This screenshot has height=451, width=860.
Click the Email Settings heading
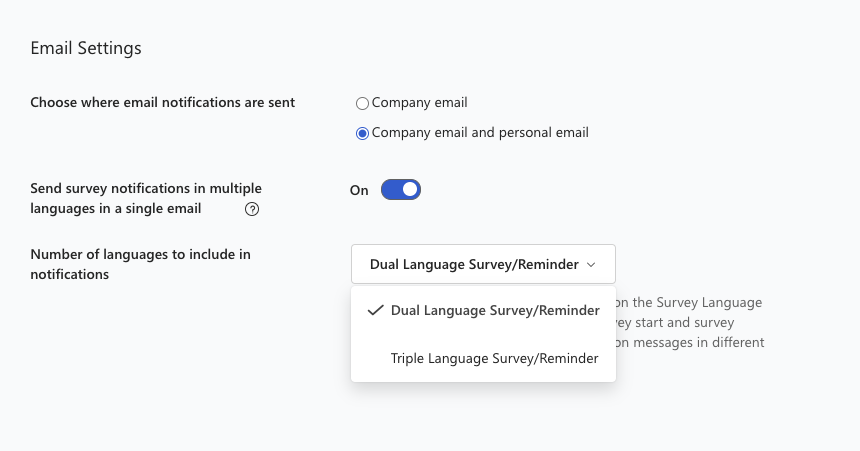coord(86,48)
